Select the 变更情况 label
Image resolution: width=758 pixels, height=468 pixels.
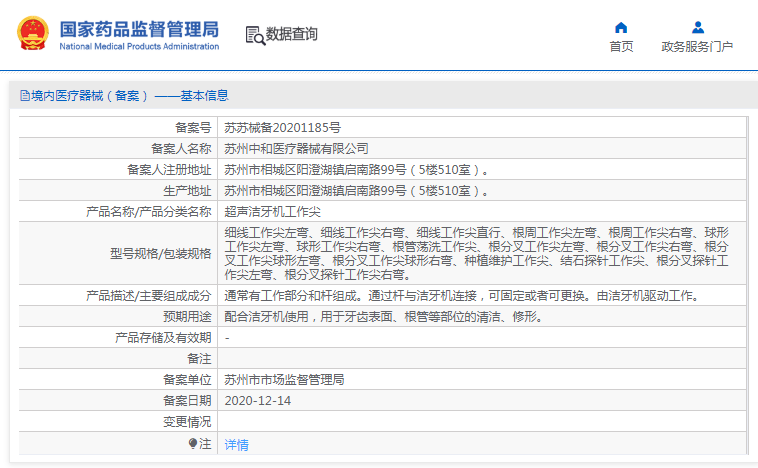click(187, 422)
